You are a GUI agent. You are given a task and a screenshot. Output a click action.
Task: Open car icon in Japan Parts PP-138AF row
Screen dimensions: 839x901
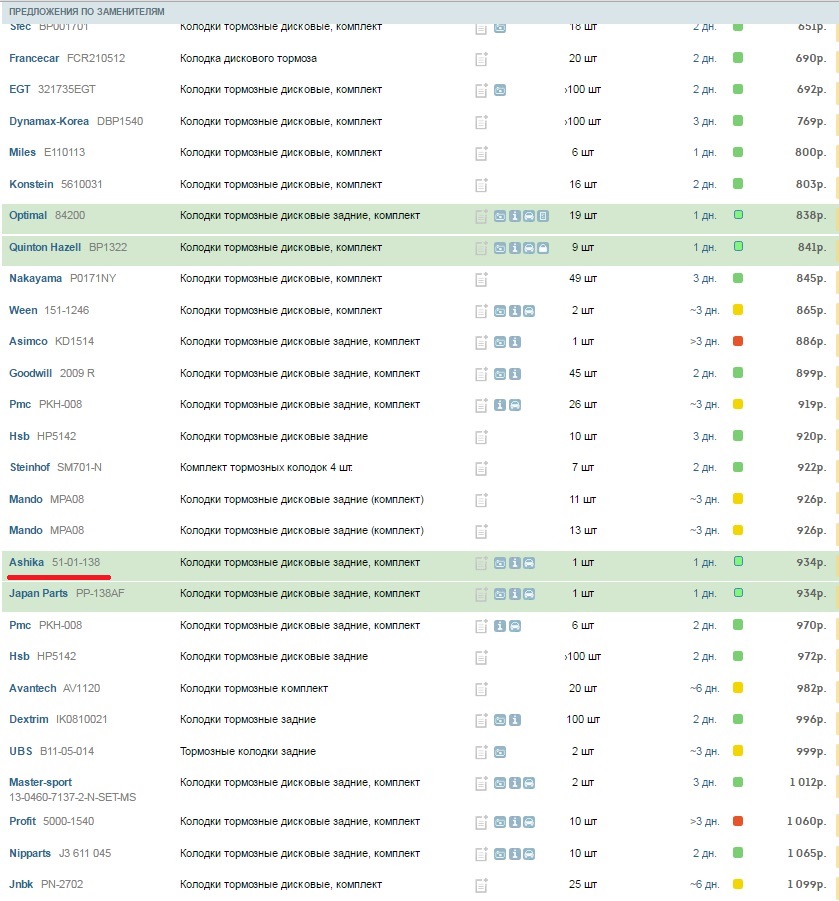(529, 594)
